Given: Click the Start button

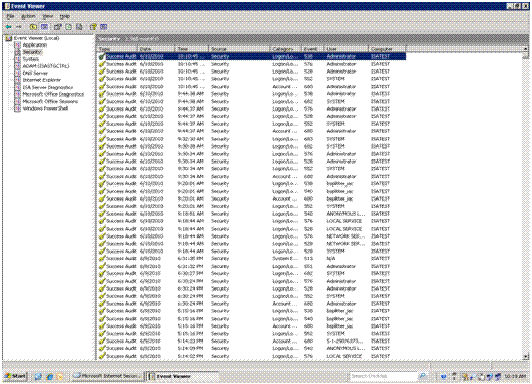Looking at the screenshot, I should click(16, 376).
